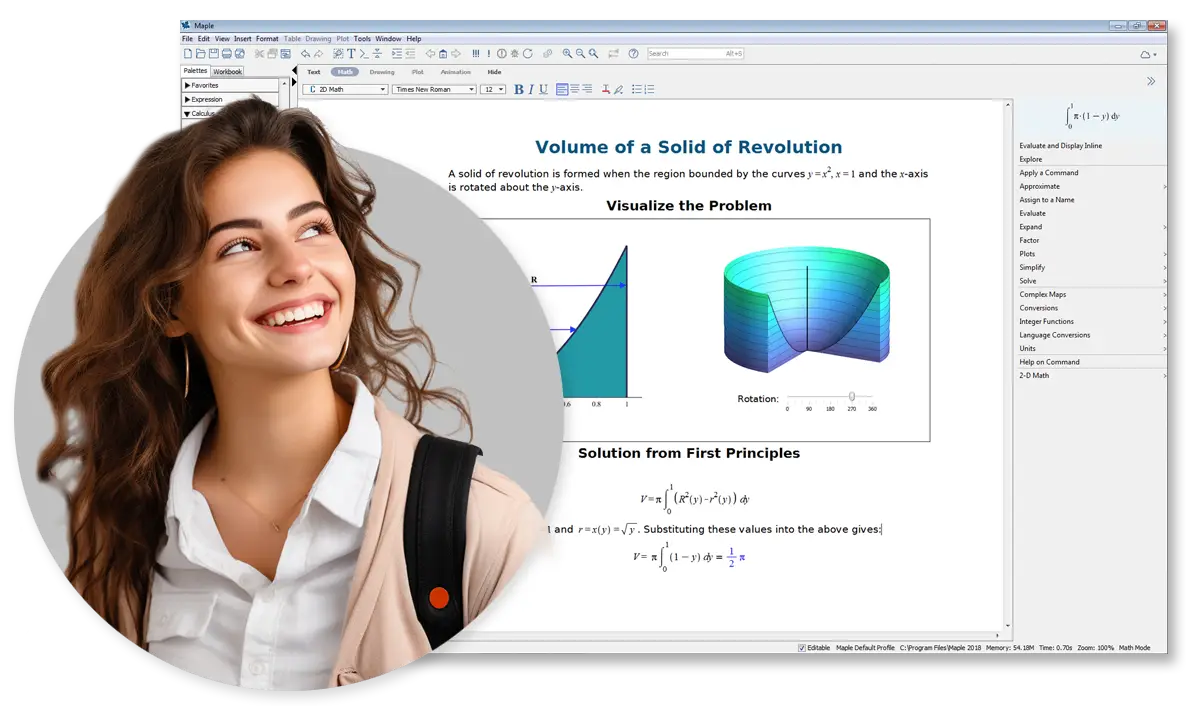Expand the Calculus palette section
Viewport: 1195px width, 706px height.
[200, 113]
